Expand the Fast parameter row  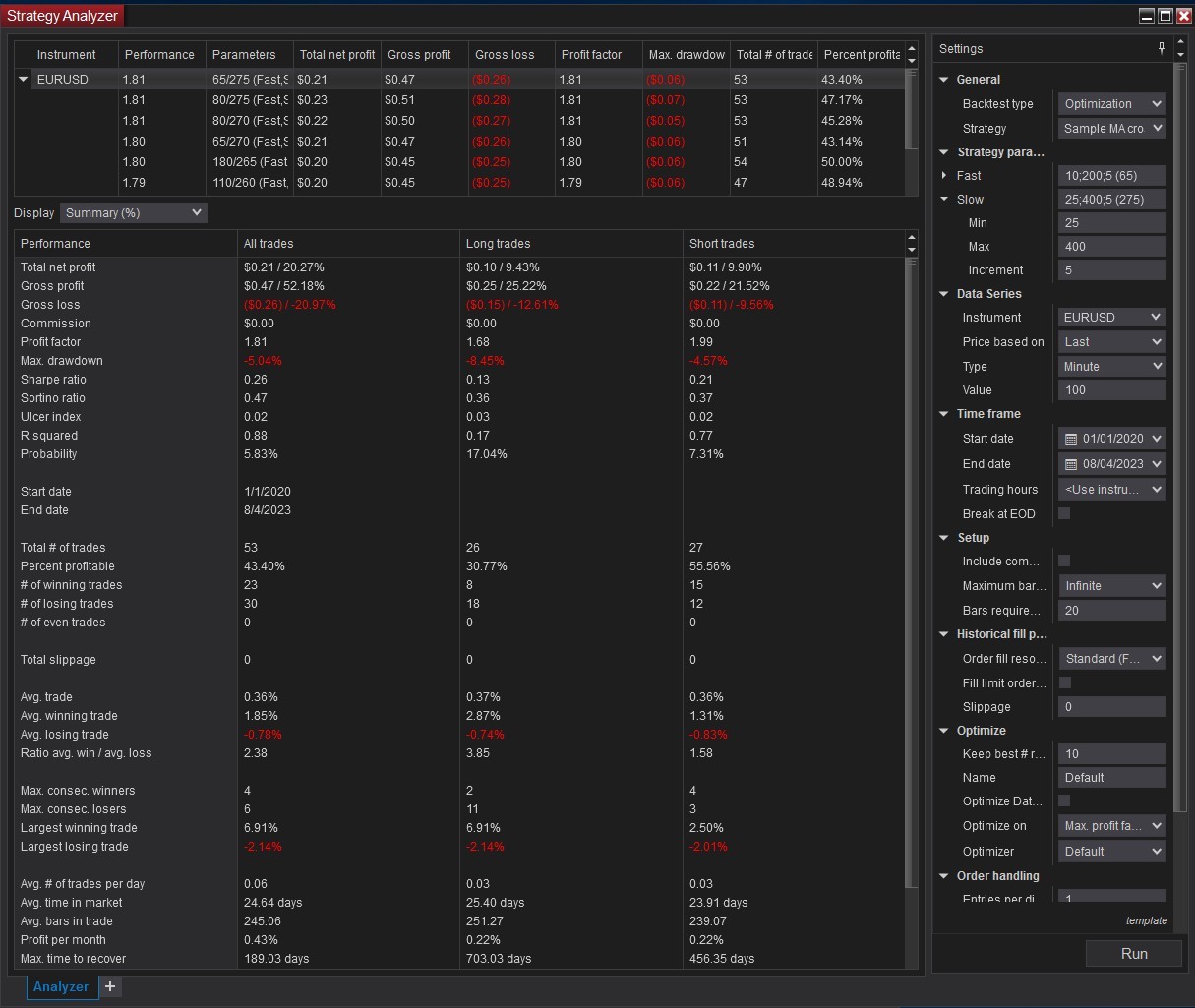pos(944,176)
